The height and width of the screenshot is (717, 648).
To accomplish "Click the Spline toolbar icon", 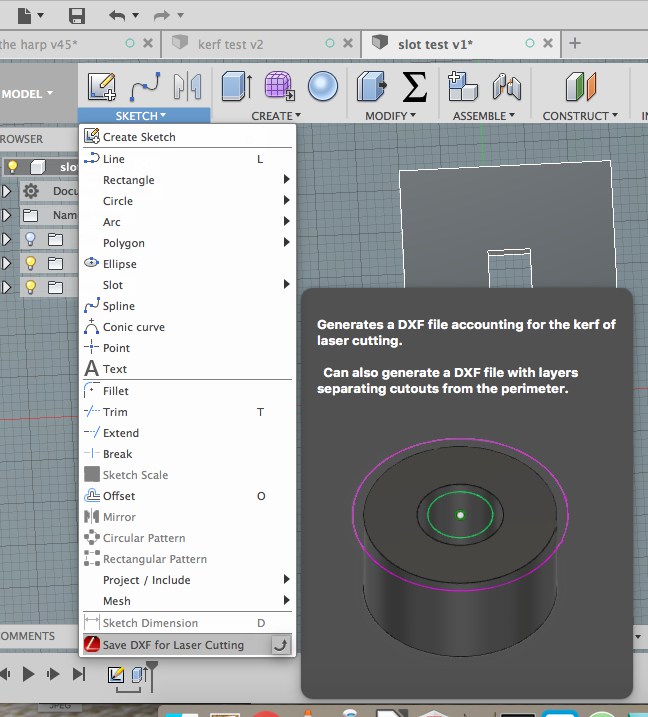I will [145, 86].
